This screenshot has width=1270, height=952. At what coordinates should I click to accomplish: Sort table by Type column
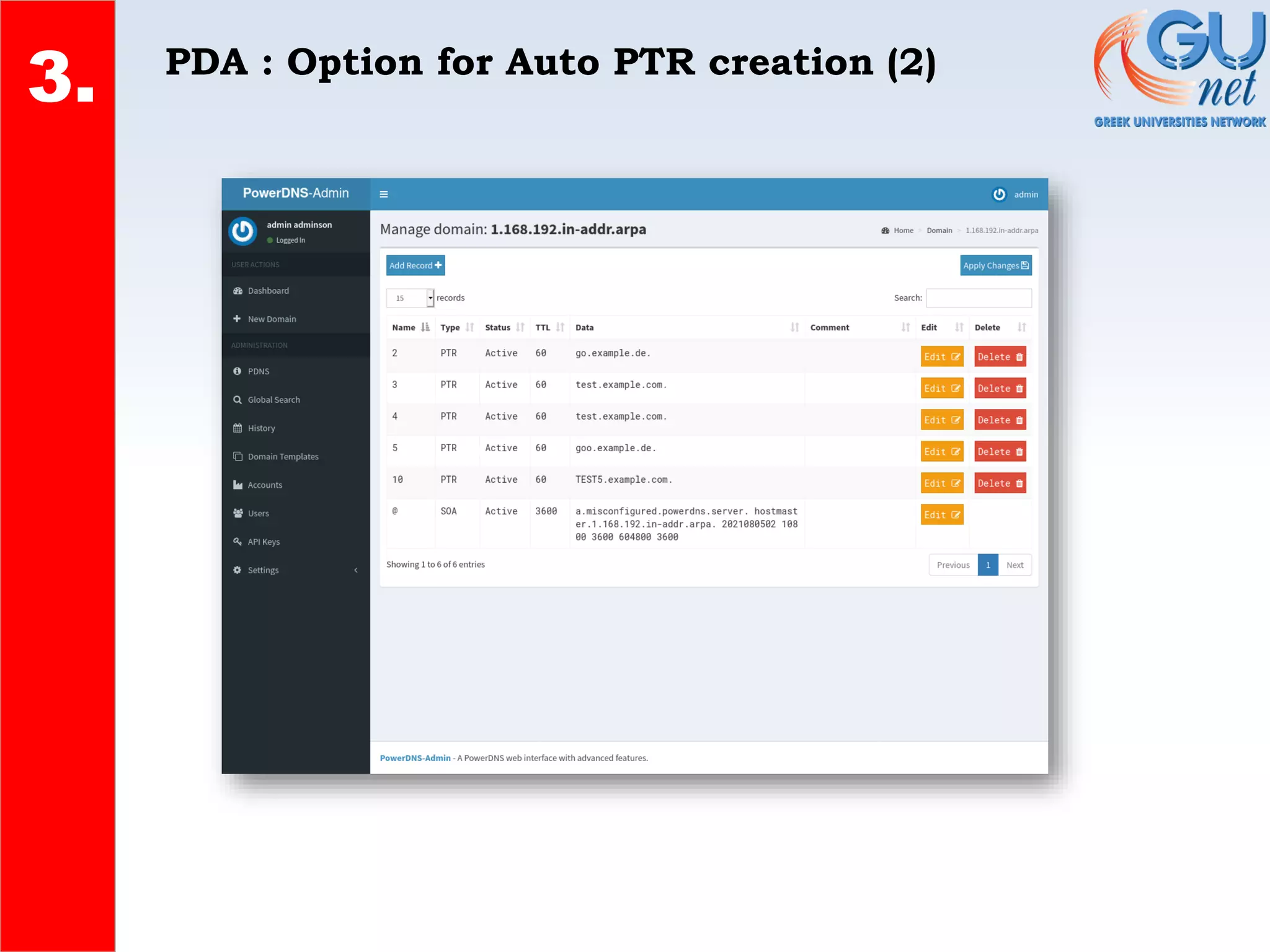coord(457,327)
